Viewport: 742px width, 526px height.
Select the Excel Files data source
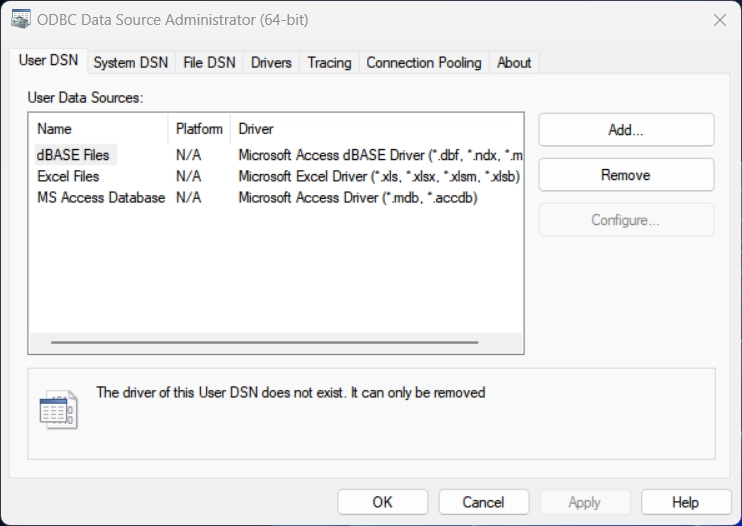(x=68, y=176)
